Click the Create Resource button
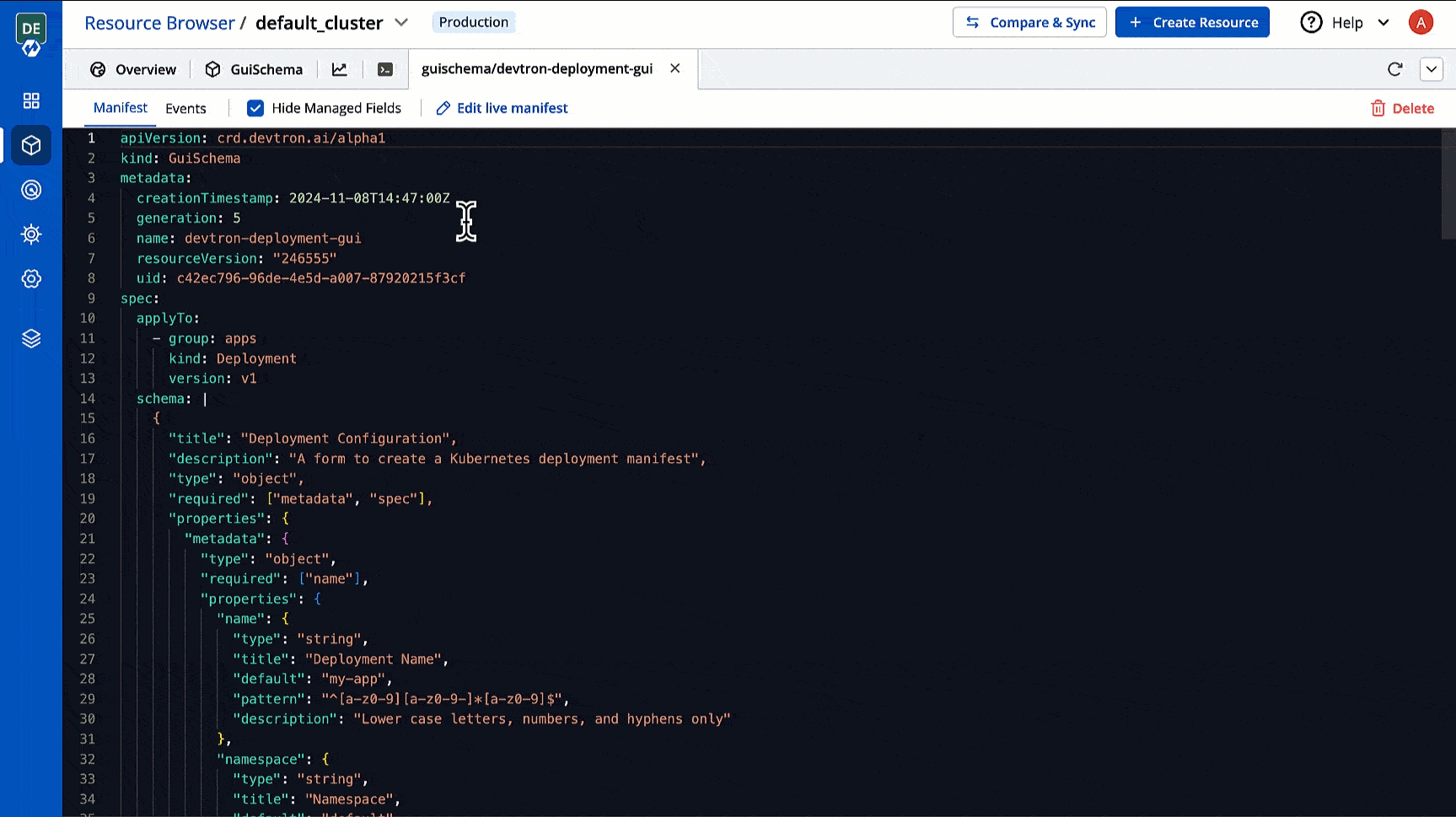This screenshot has width=1456, height=817. 1192,23
